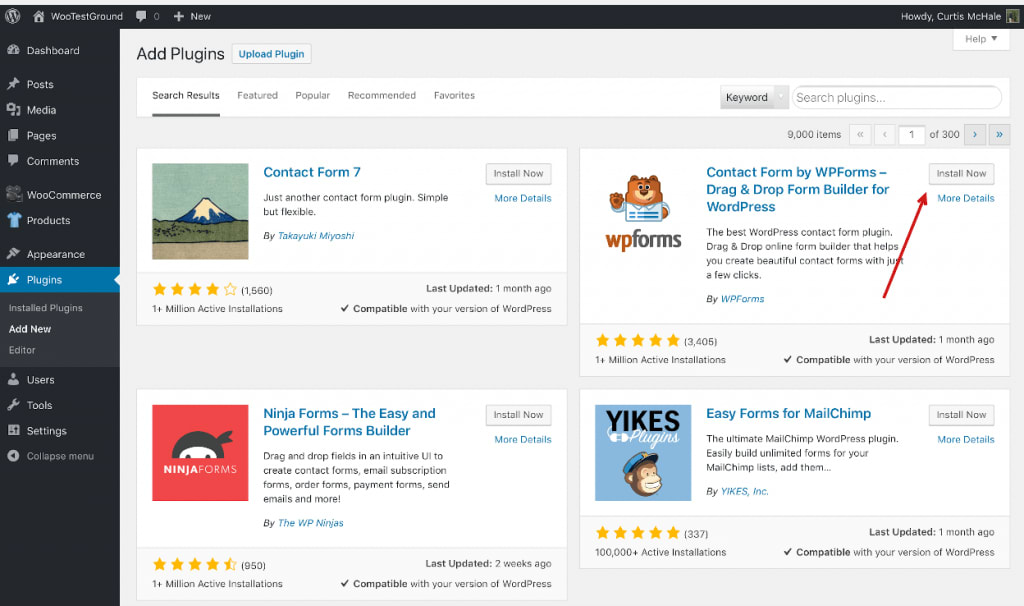1024x606 pixels.
Task: Click the Products shirt icon
Action: [x=14, y=220]
